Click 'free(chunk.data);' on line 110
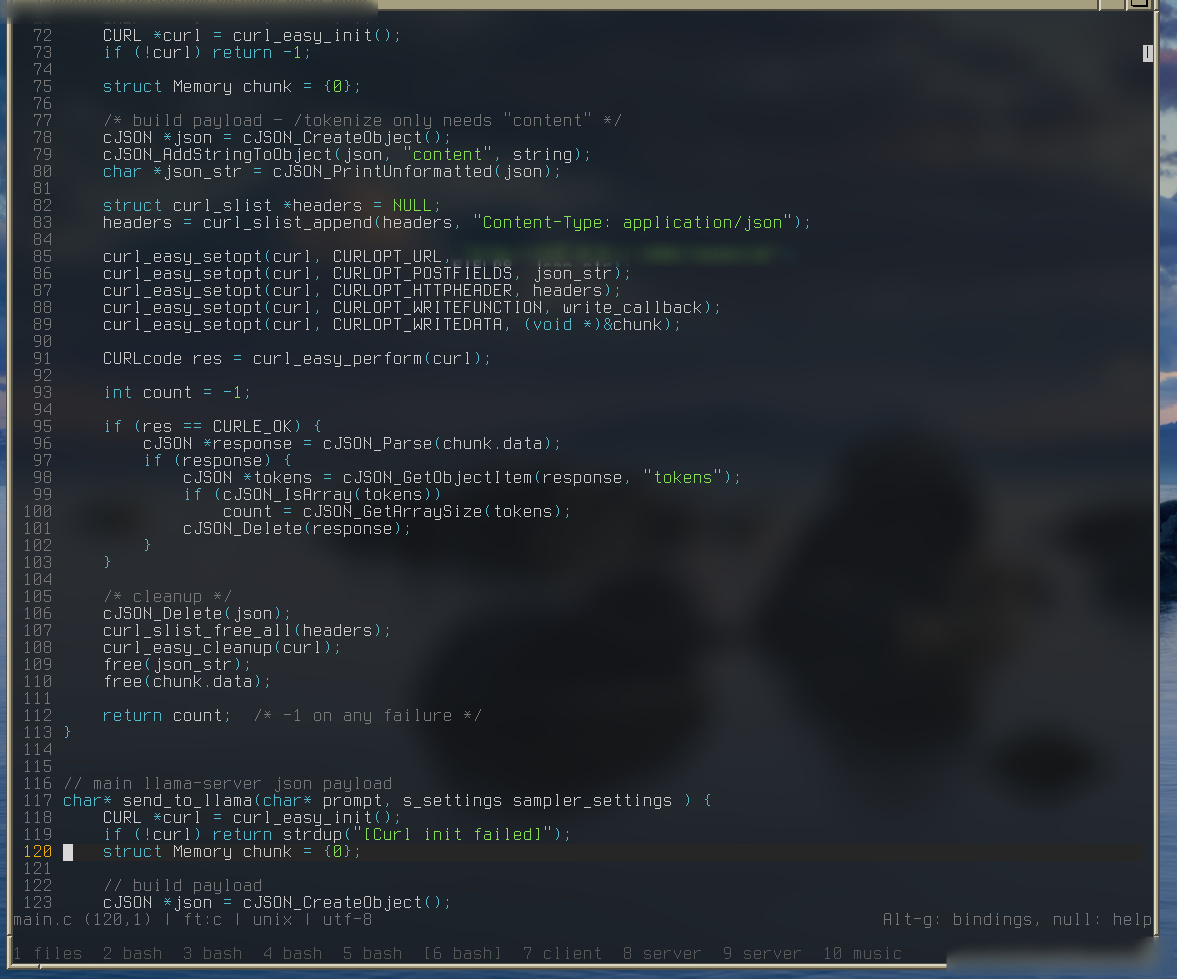 pos(187,682)
